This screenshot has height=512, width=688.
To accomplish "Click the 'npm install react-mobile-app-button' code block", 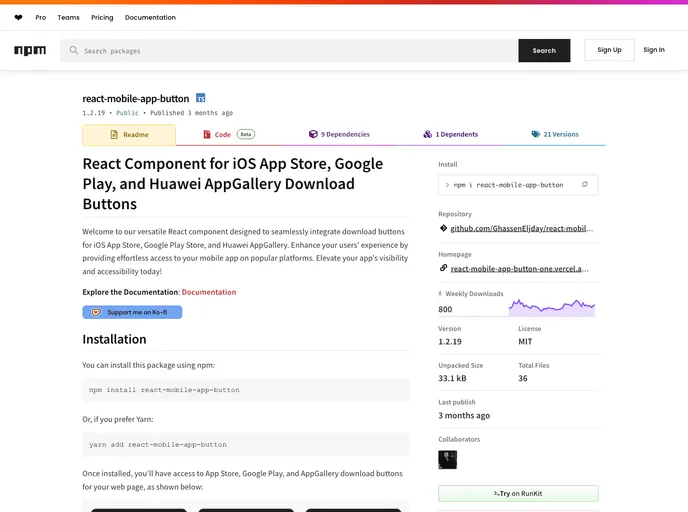I will 246,390.
